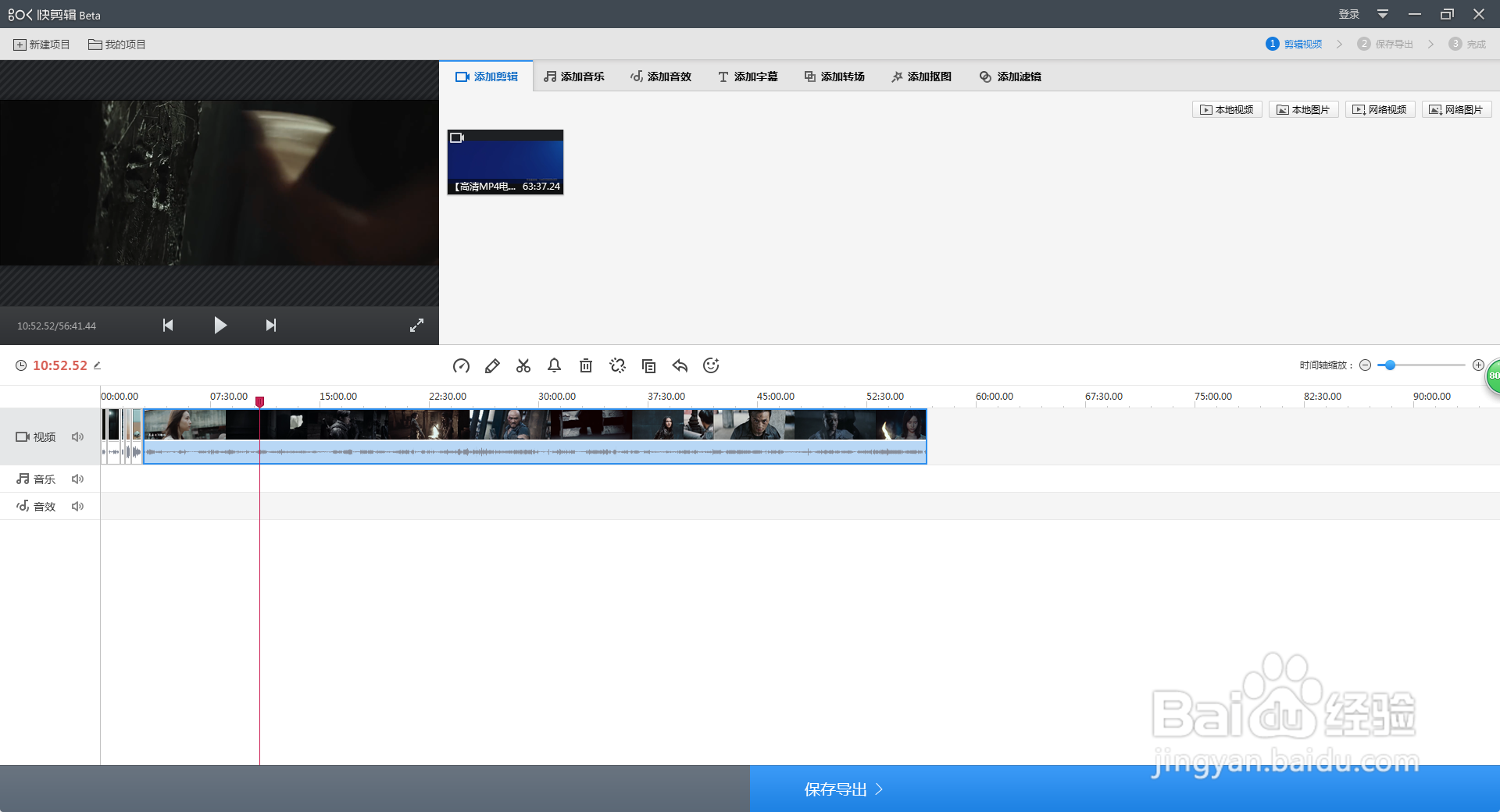Screen dimensions: 1500x812
Task: Select the main video clip on timeline
Action: [535, 436]
